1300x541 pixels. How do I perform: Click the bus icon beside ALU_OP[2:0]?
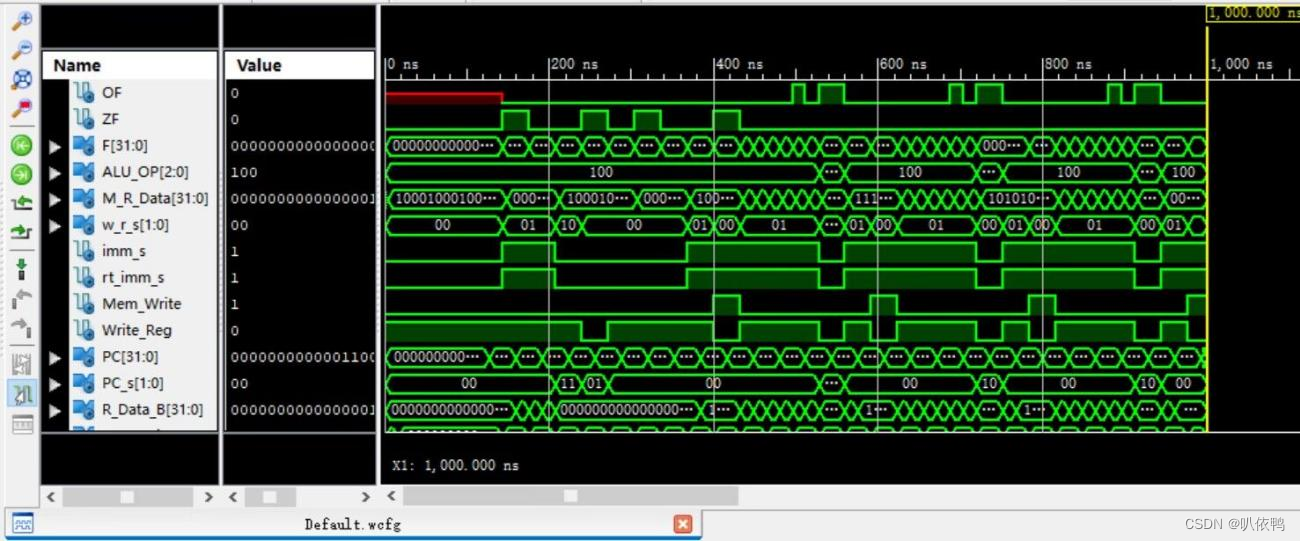pyautogui.click(x=85, y=172)
